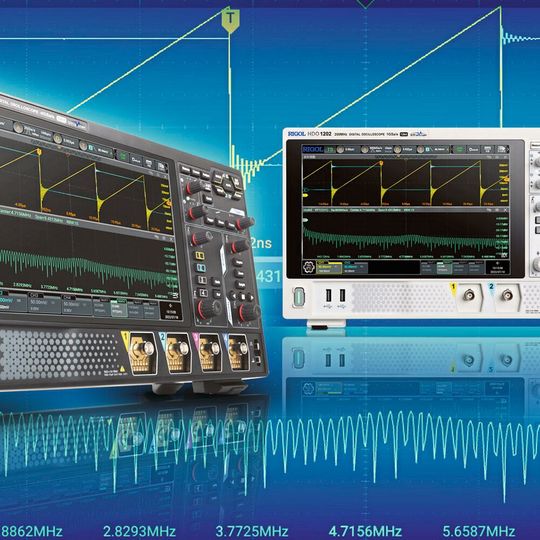Click the yellow T trigger marker on the dark oscilloscope waveform

point(39,152)
